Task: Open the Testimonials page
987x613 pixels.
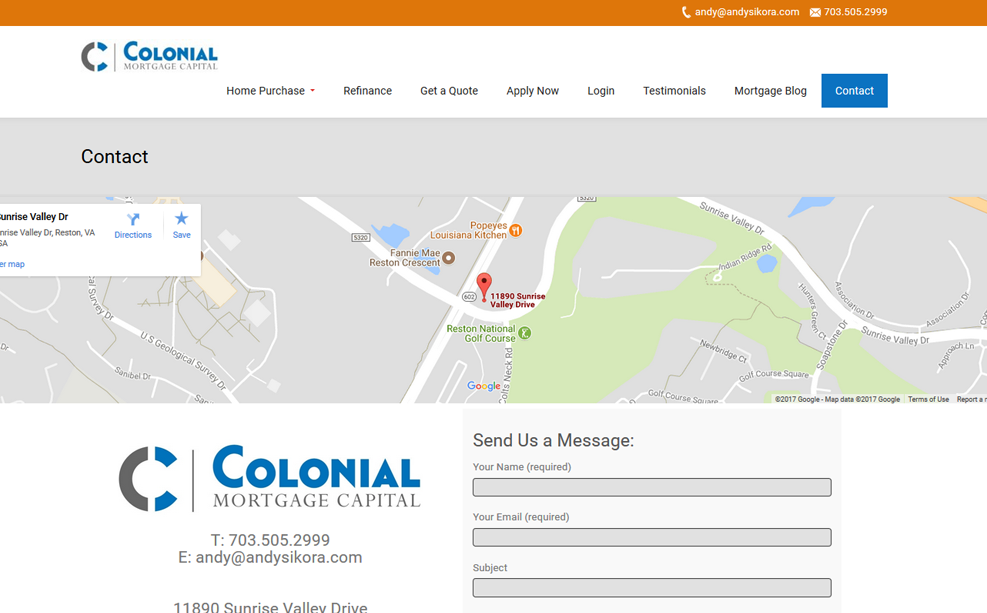Action: point(674,91)
